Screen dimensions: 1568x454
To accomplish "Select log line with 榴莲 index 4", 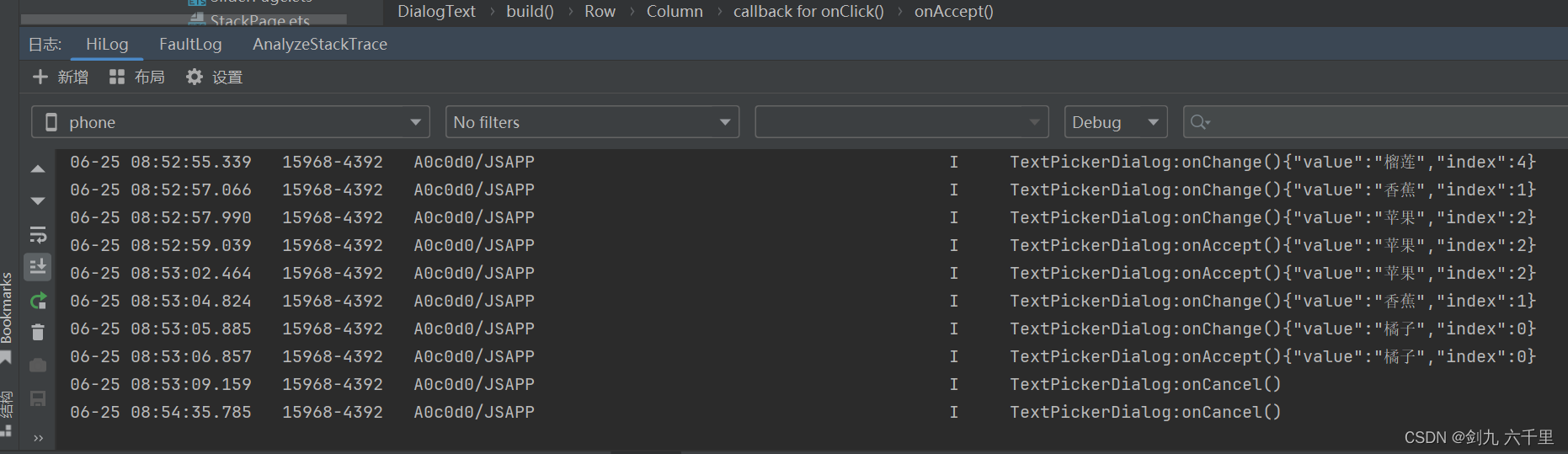I will point(803,162).
